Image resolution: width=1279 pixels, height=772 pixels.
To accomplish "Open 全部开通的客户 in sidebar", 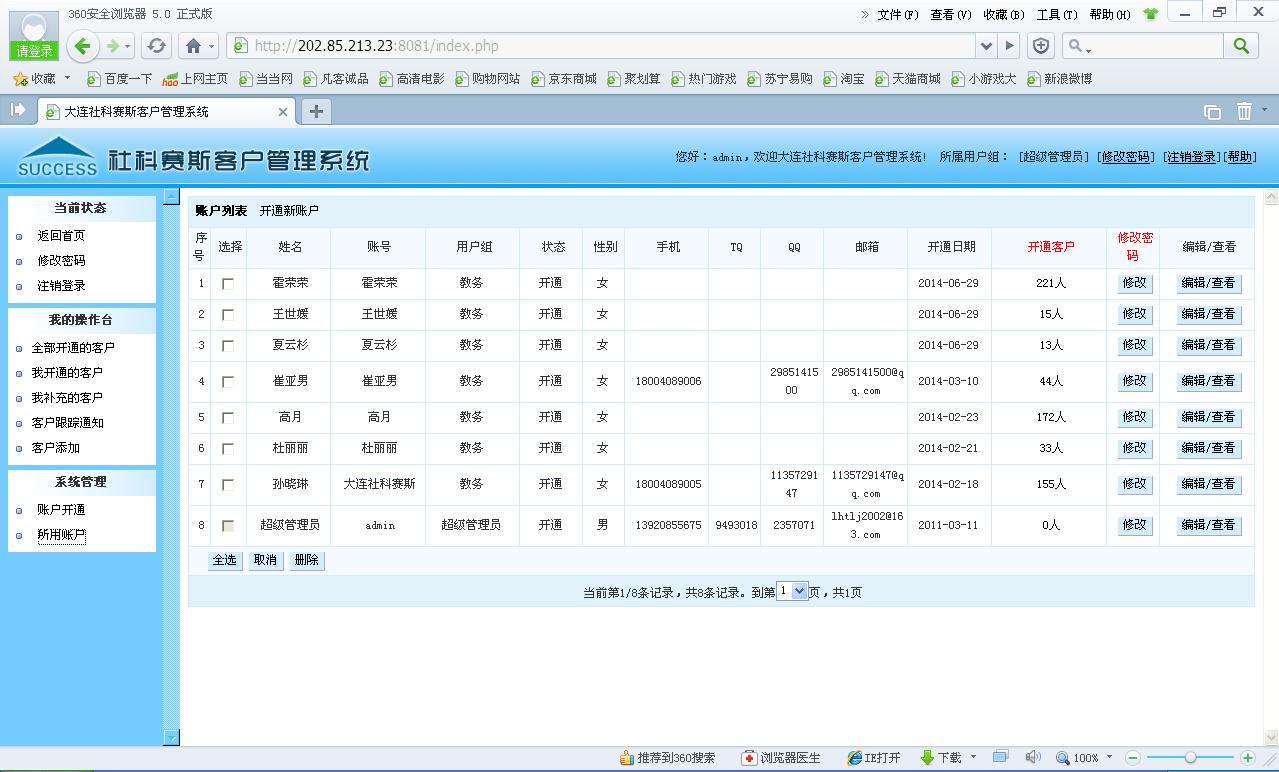I will pos(73,348).
